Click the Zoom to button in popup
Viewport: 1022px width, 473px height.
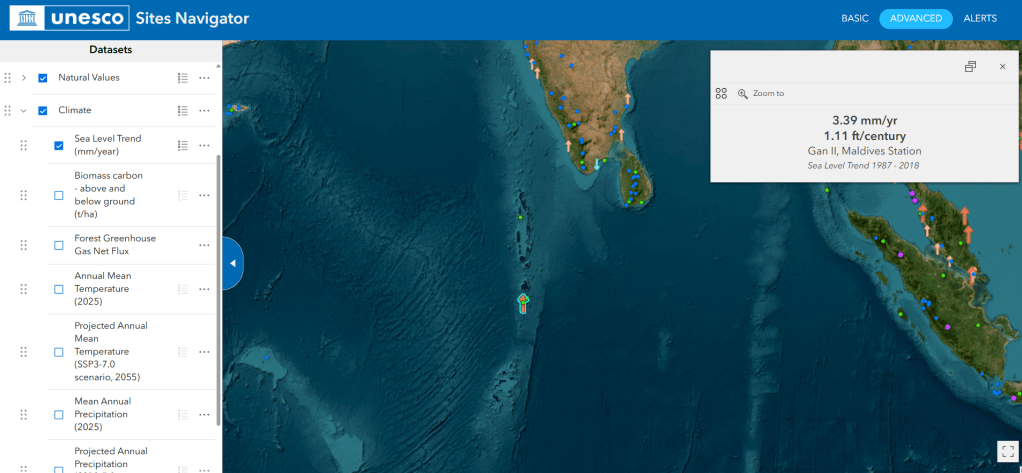click(761, 93)
